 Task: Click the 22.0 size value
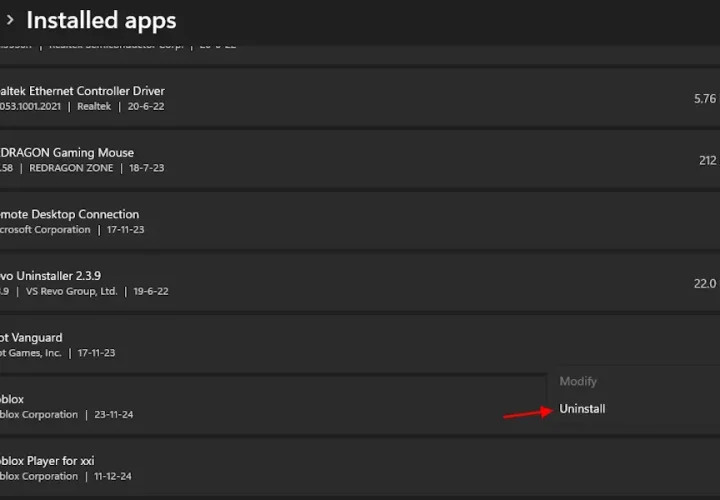pyautogui.click(x=705, y=283)
